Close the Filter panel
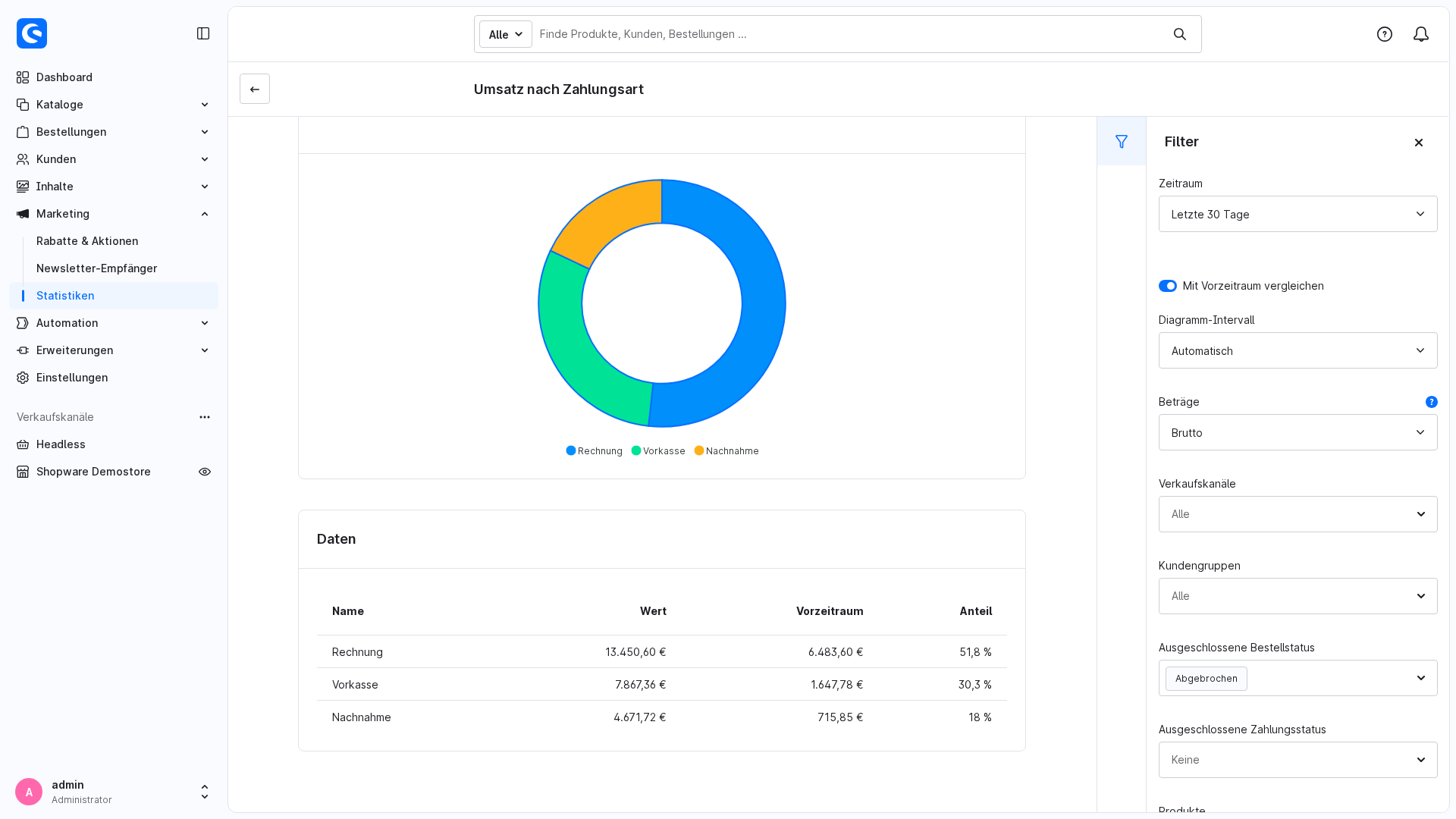 (1419, 143)
